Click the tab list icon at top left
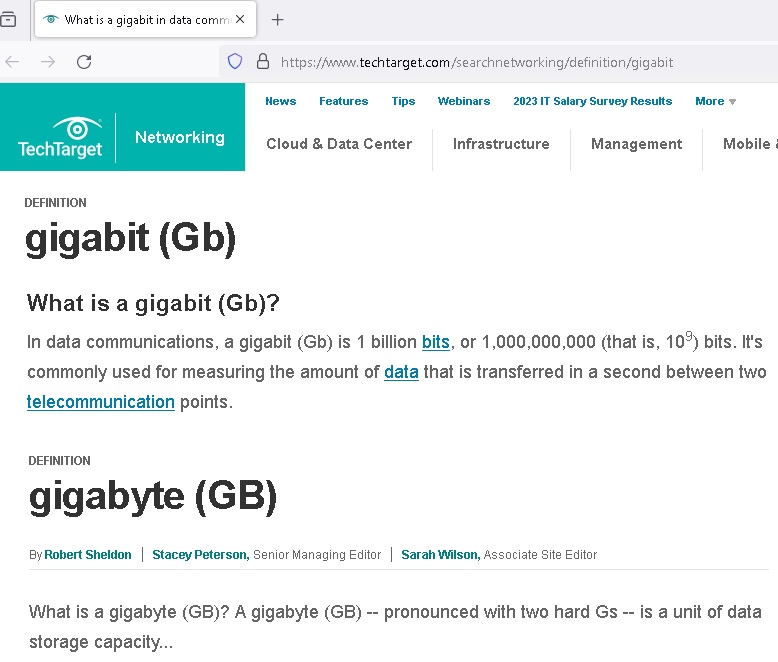The image size is (778, 662). (8, 20)
